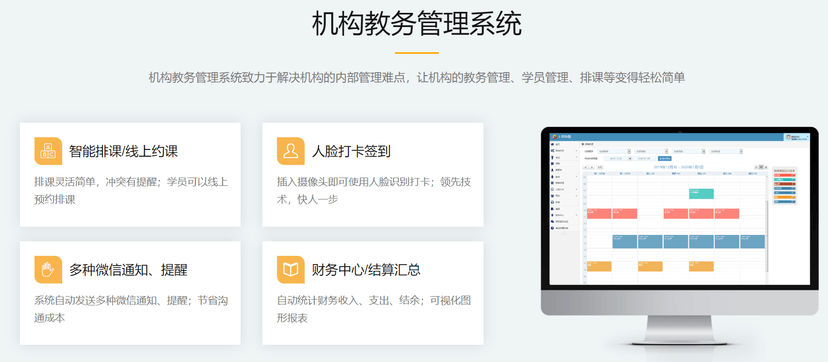Click the color legend panel in the monitor screenshot
Viewport: 828px width, 362px height.
click(785, 186)
